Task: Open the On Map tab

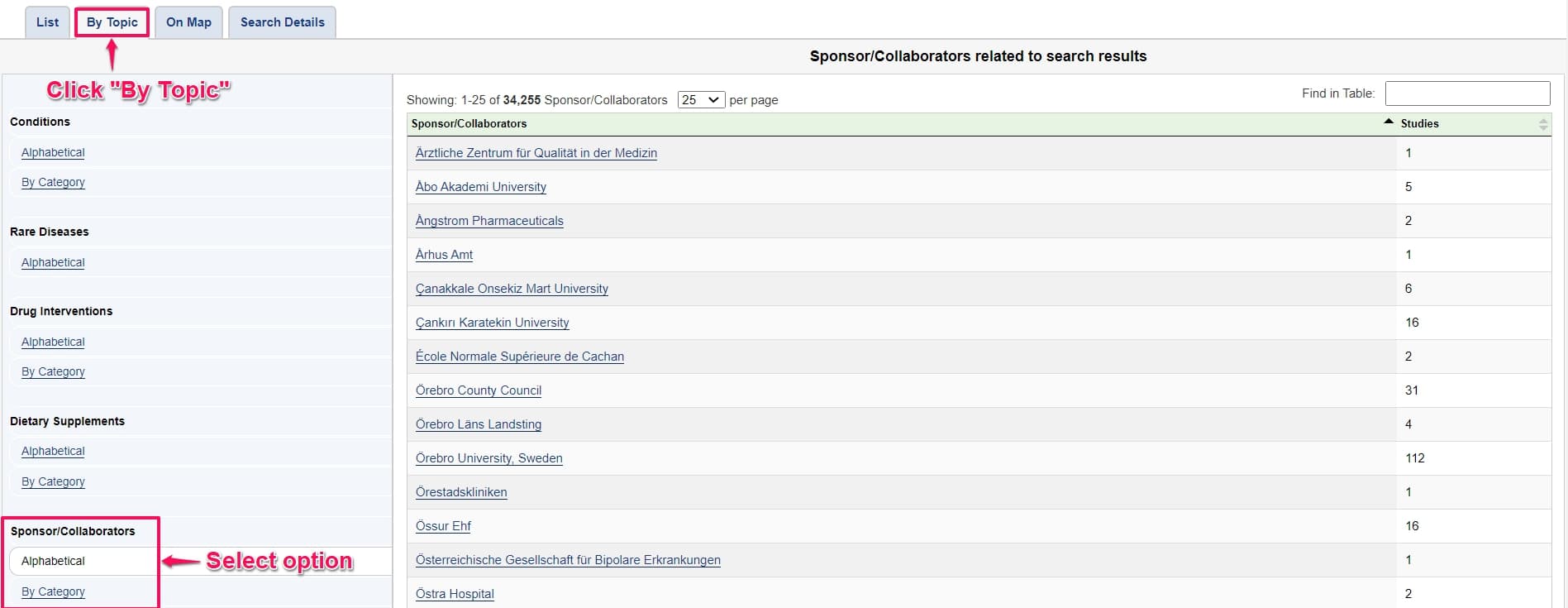Action: click(188, 22)
